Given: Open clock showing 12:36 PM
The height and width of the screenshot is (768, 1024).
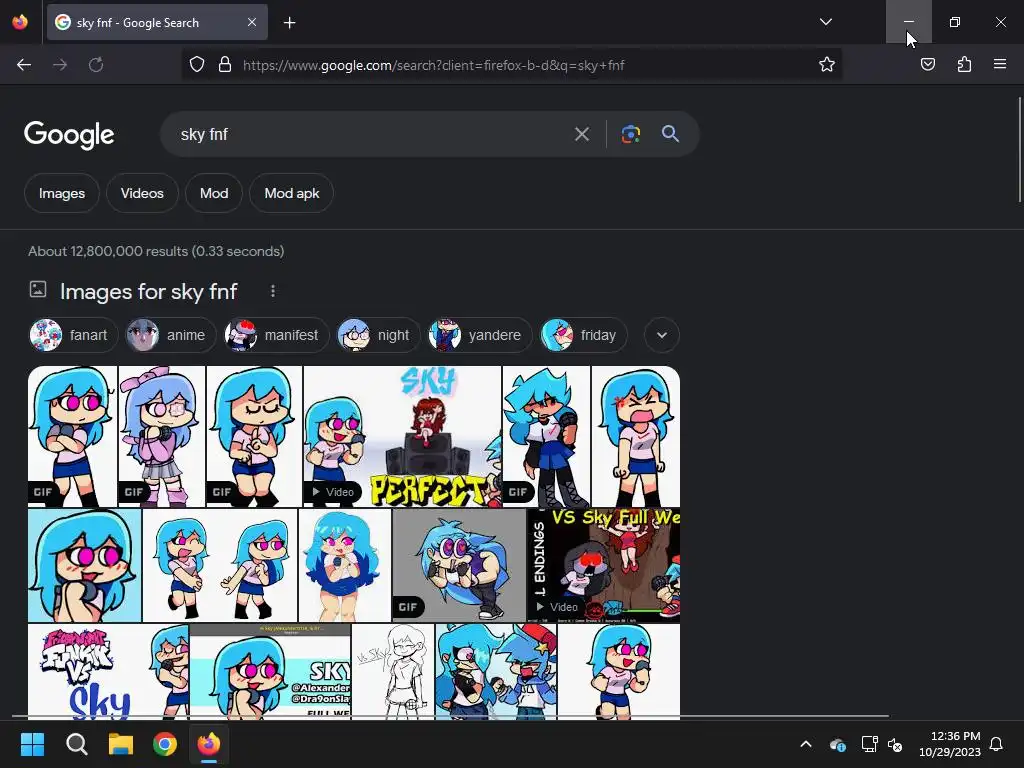Looking at the screenshot, I should (950, 744).
